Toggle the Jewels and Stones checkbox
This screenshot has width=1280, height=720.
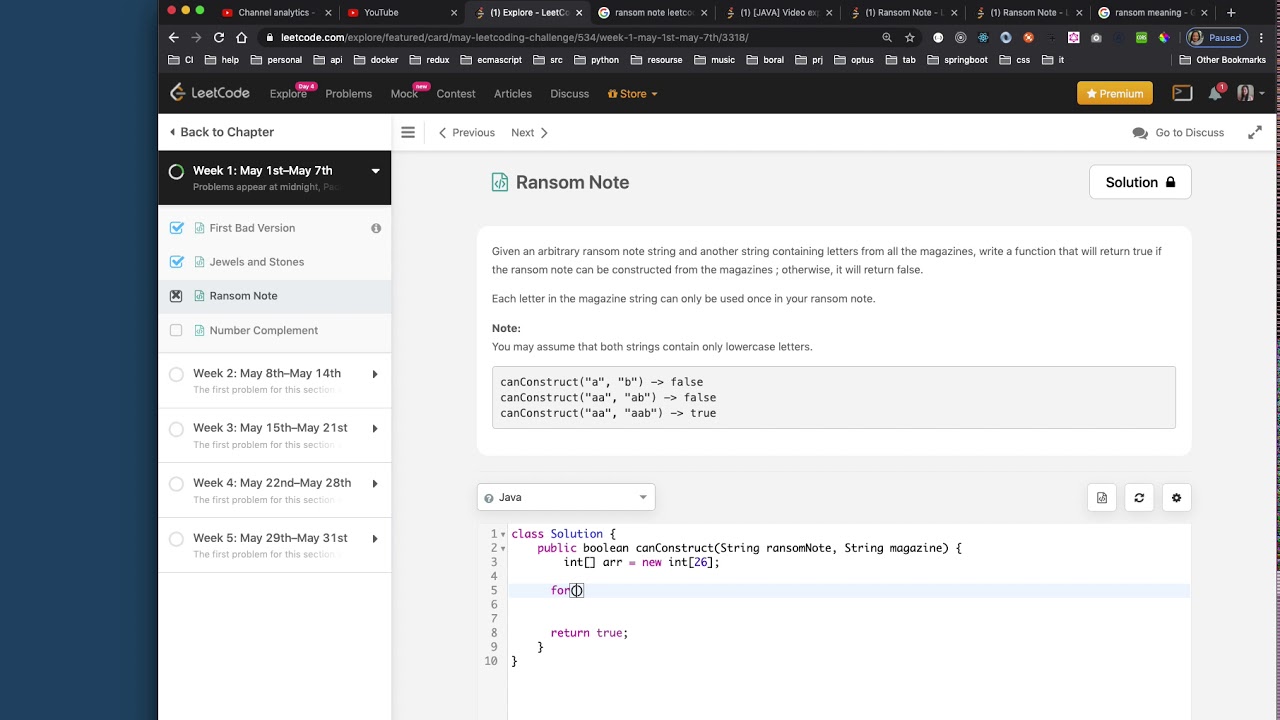[177, 262]
